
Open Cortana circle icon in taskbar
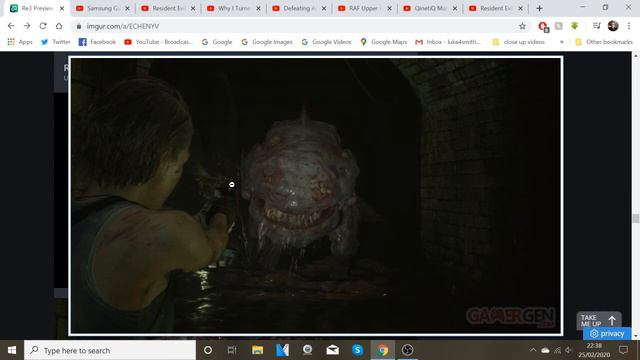coord(208,350)
